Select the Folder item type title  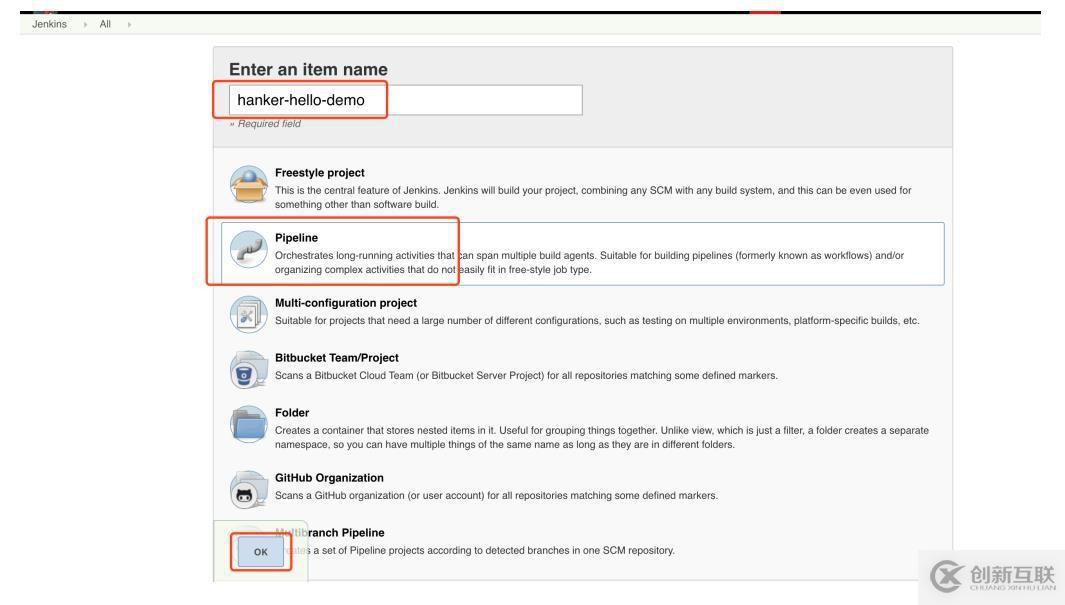pyautogui.click(x=292, y=413)
